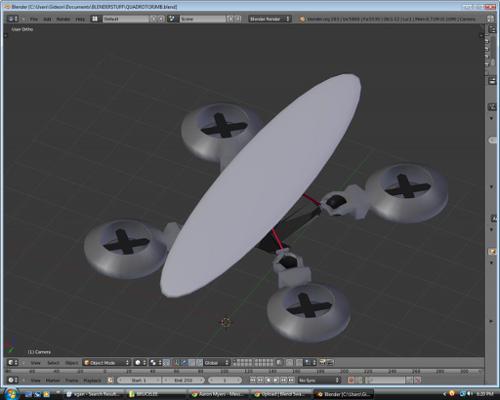Select the top-left rotor duct object
The height and width of the screenshot is (400, 500).
(218, 132)
